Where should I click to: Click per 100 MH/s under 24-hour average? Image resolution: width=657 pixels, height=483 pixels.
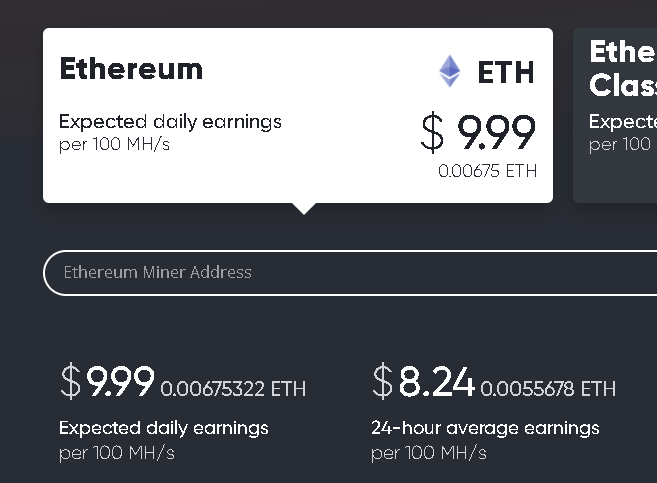[429, 453]
